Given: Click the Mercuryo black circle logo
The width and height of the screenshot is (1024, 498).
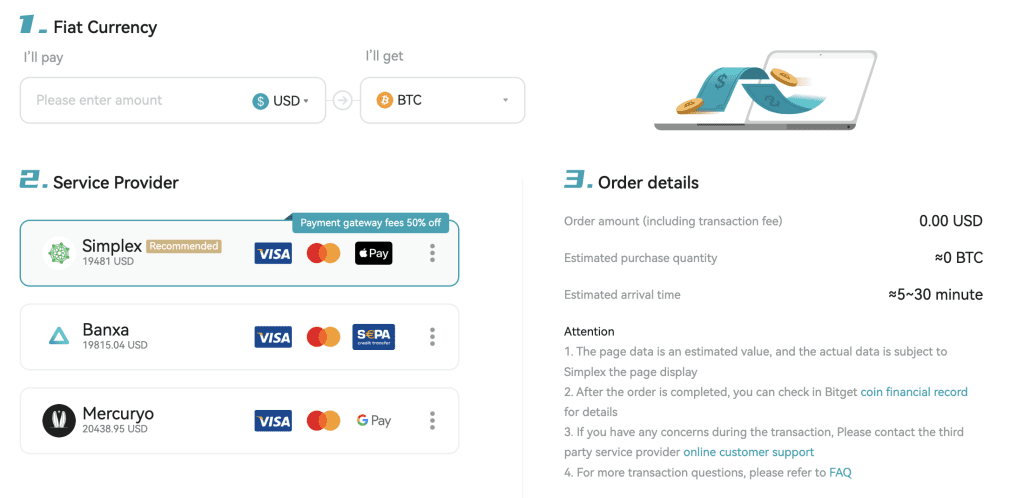Looking at the screenshot, I should pyautogui.click(x=59, y=421).
